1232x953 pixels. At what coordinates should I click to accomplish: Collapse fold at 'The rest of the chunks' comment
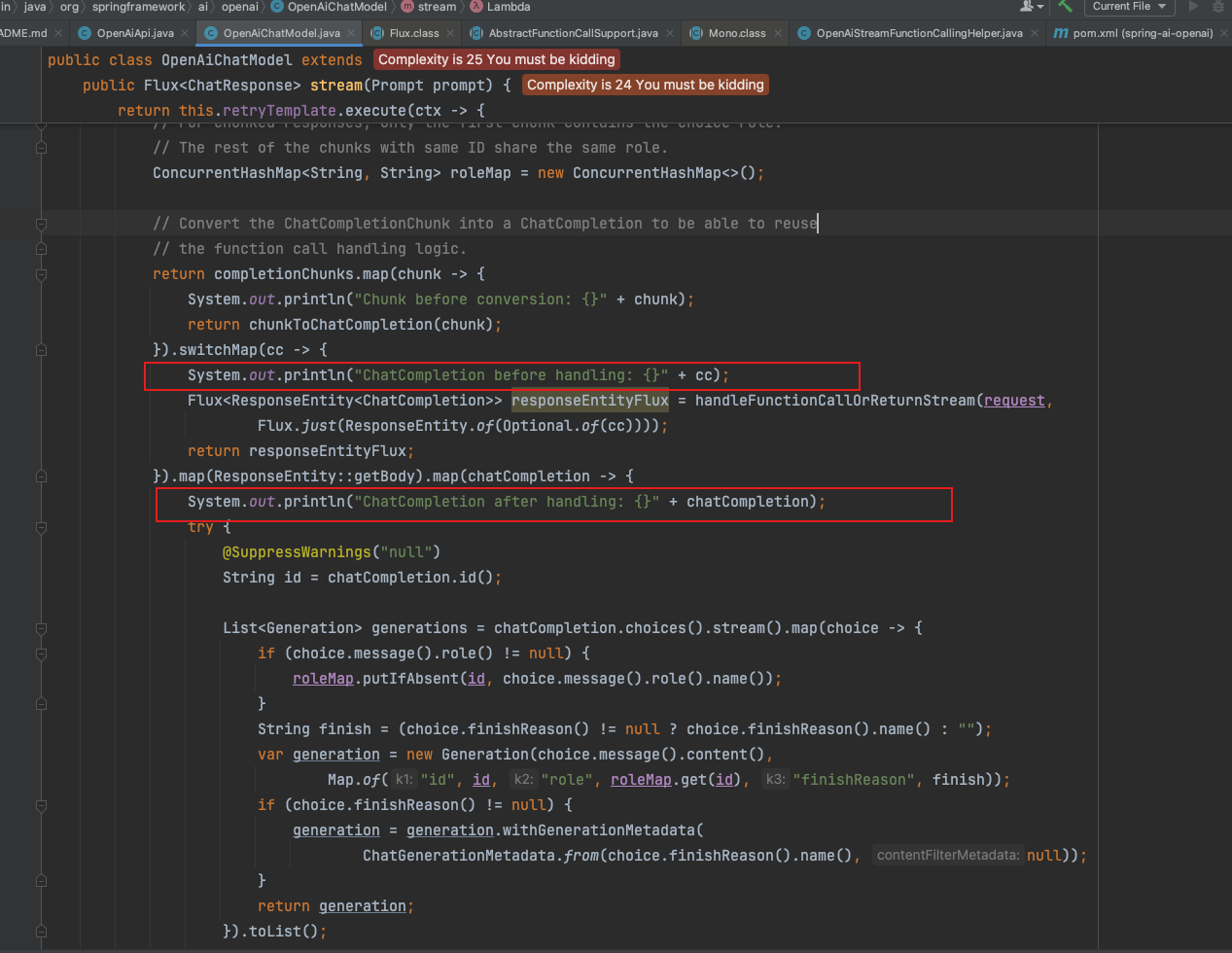[x=41, y=148]
